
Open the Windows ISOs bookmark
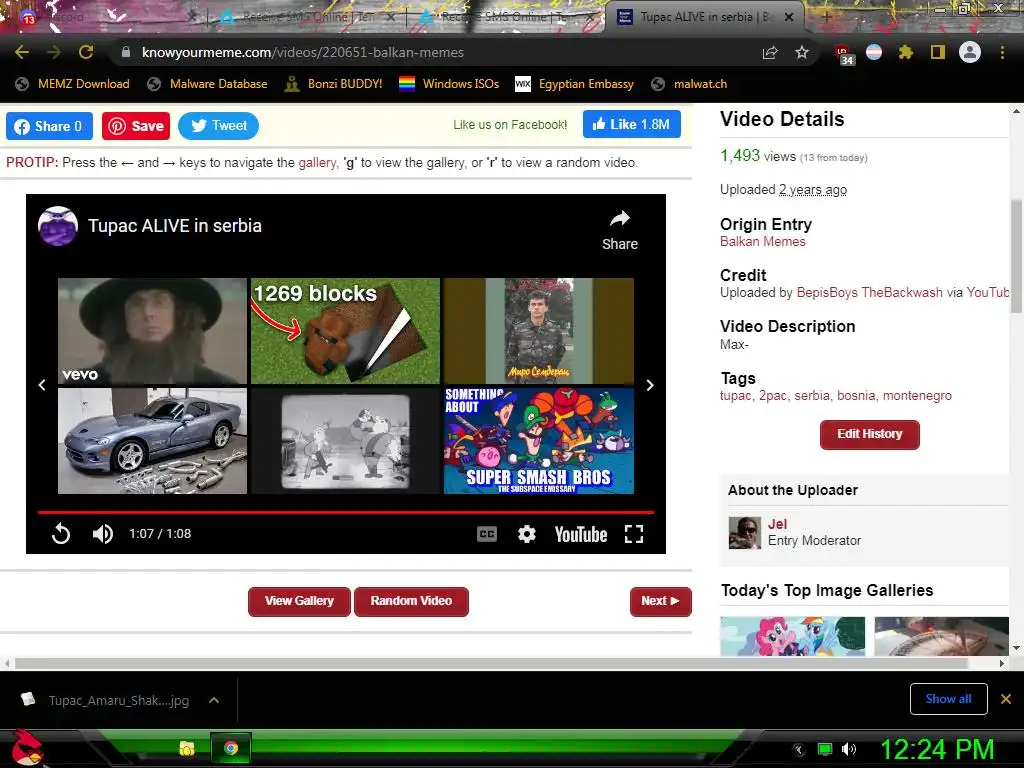(x=449, y=84)
